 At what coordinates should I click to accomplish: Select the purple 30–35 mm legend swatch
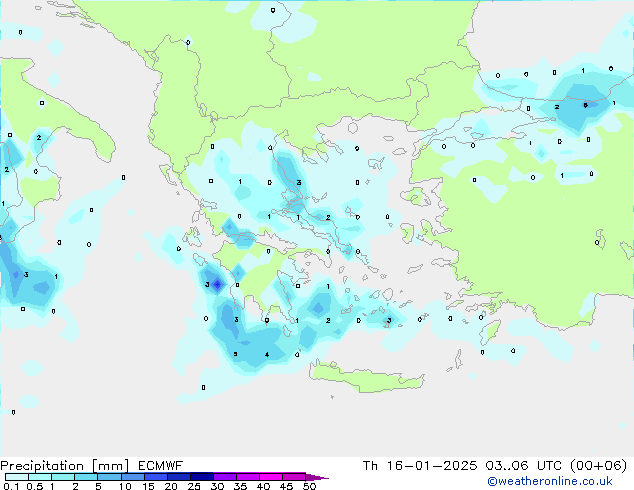point(226,477)
